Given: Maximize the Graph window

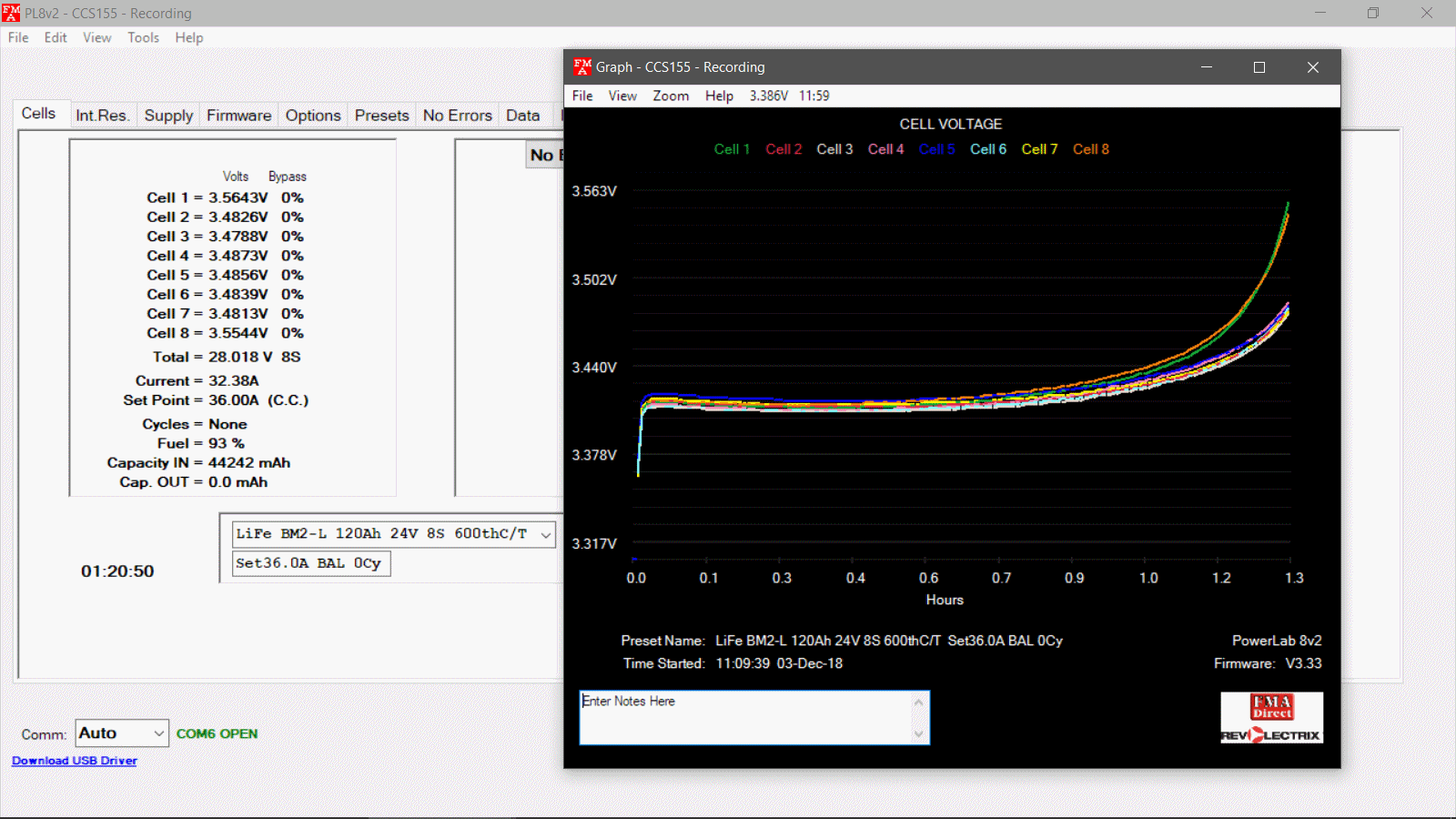Looking at the screenshot, I should pos(1259,67).
